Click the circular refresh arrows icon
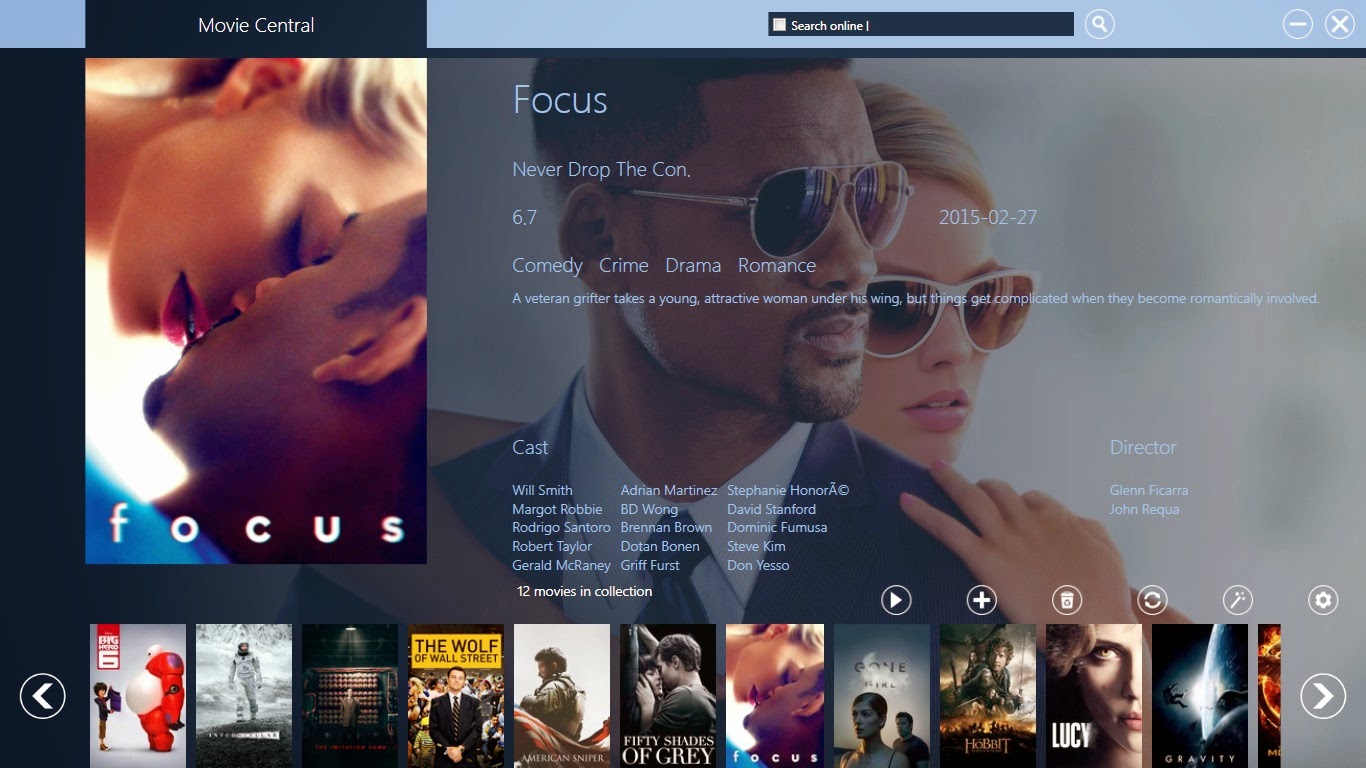The width and height of the screenshot is (1366, 768). (1152, 600)
